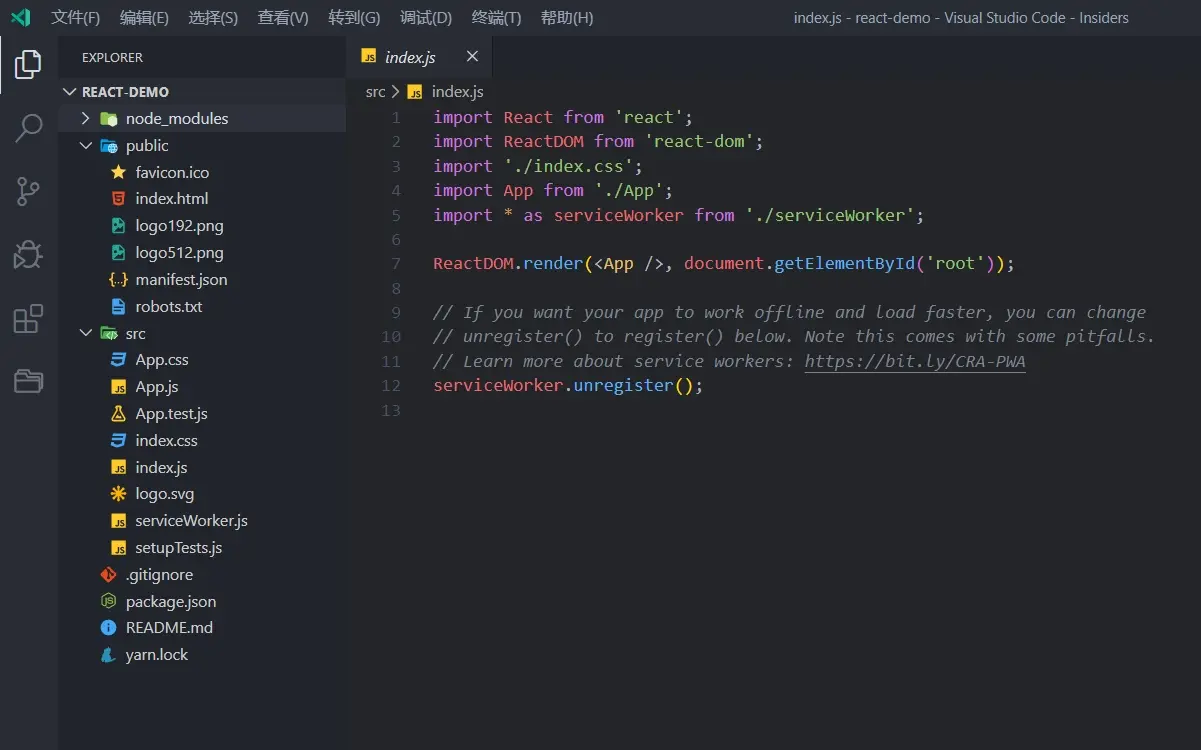This screenshot has width=1201, height=750.
Task: Open the folders icon at activity bar bottom
Action: (28, 381)
